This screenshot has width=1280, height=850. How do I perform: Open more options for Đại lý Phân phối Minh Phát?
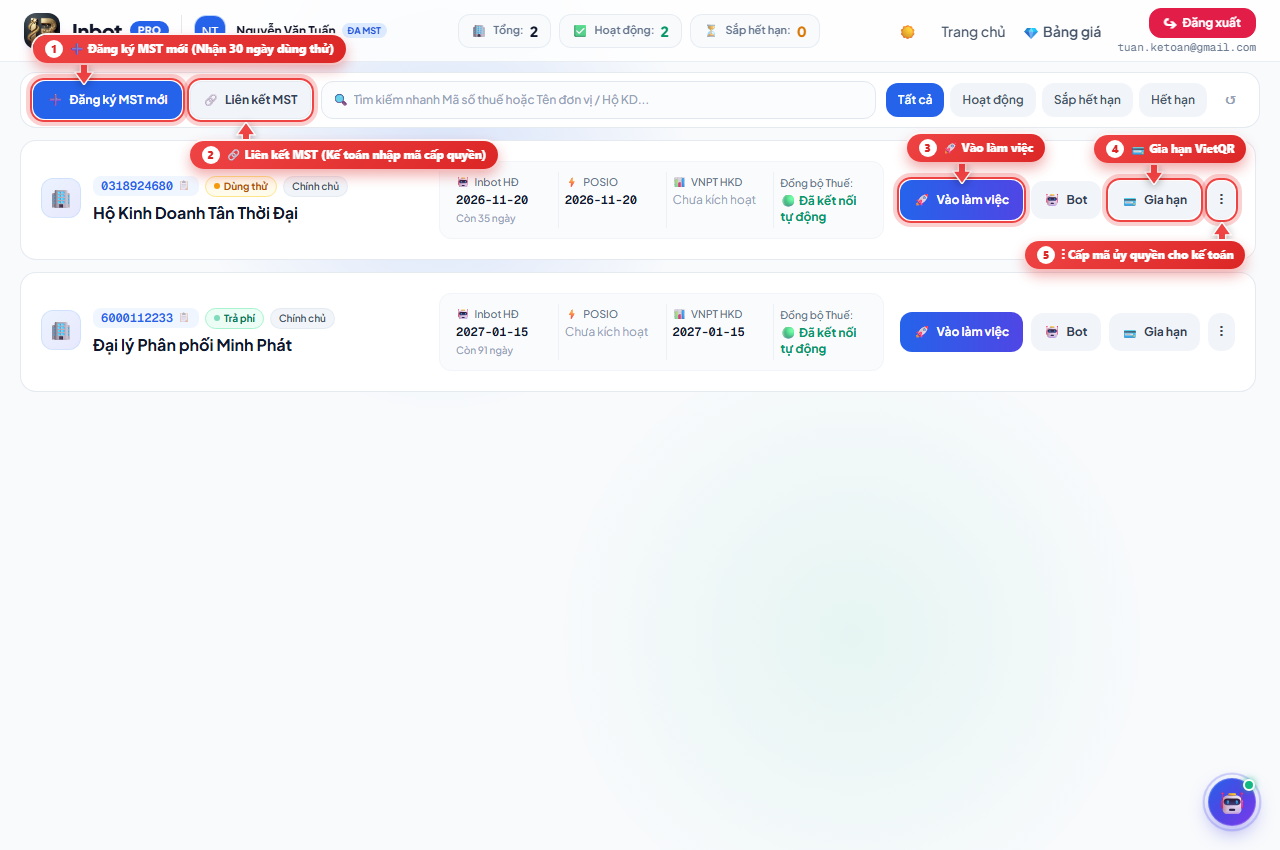tap(1221, 332)
